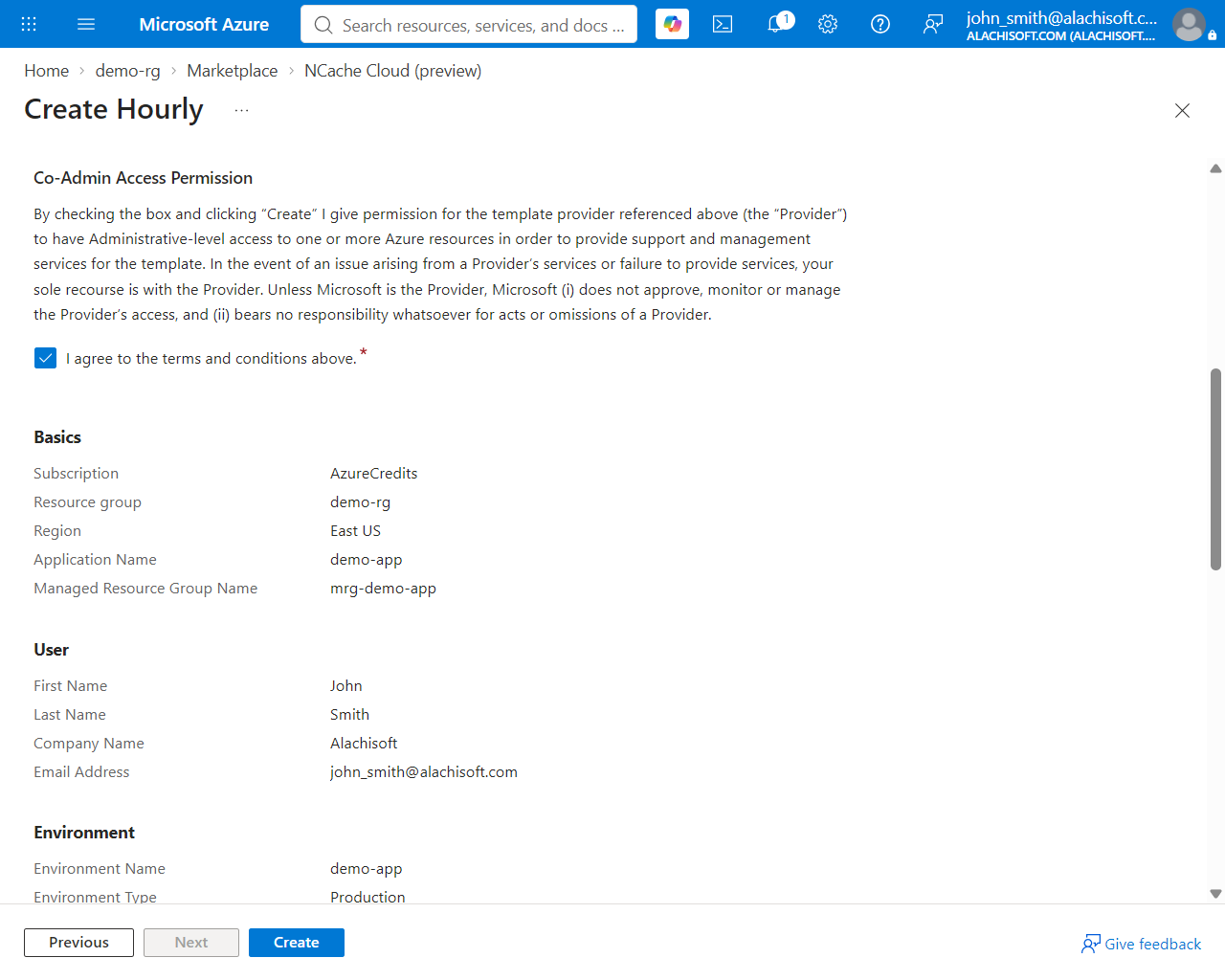This screenshot has width=1225, height=980.
Task: Select the East US region value
Action: click(356, 531)
